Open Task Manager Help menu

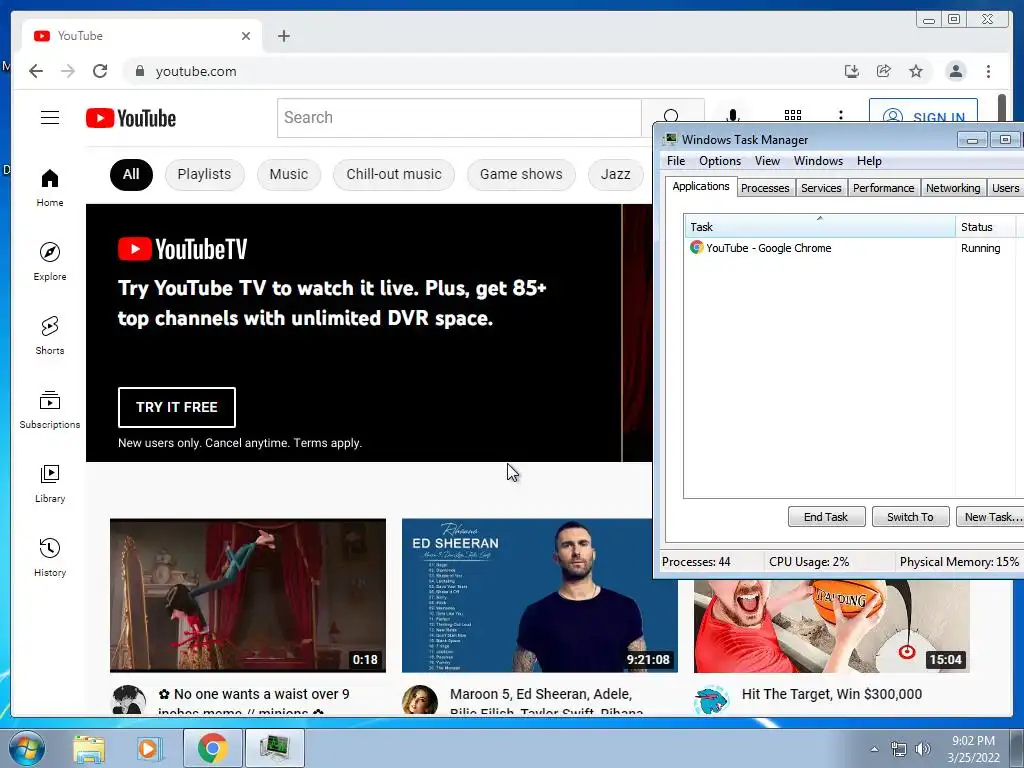tap(869, 161)
